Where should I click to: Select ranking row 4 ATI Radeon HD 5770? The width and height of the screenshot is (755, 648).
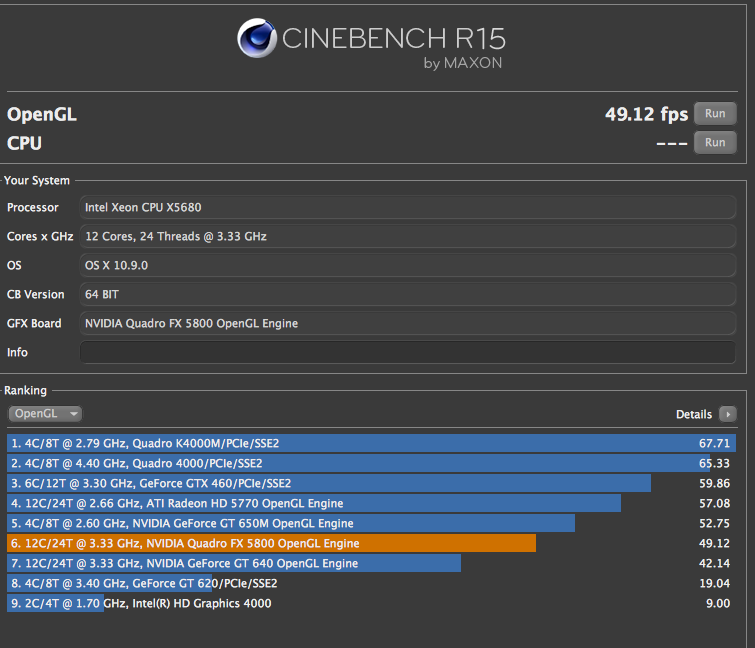pyautogui.click(x=371, y=503)
